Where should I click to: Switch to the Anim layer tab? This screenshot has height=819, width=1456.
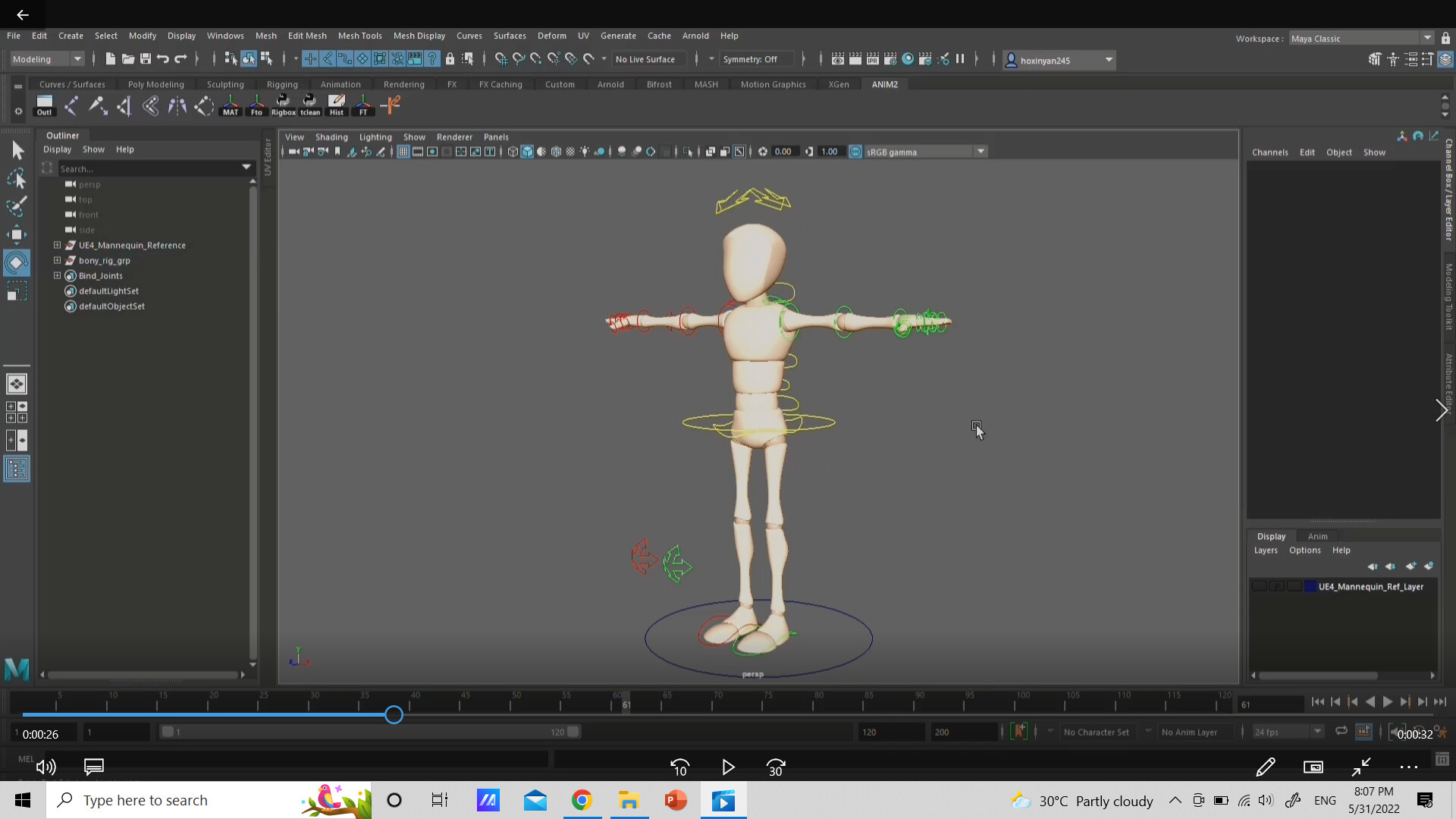pyautogui.click(x=1317, y=536)
